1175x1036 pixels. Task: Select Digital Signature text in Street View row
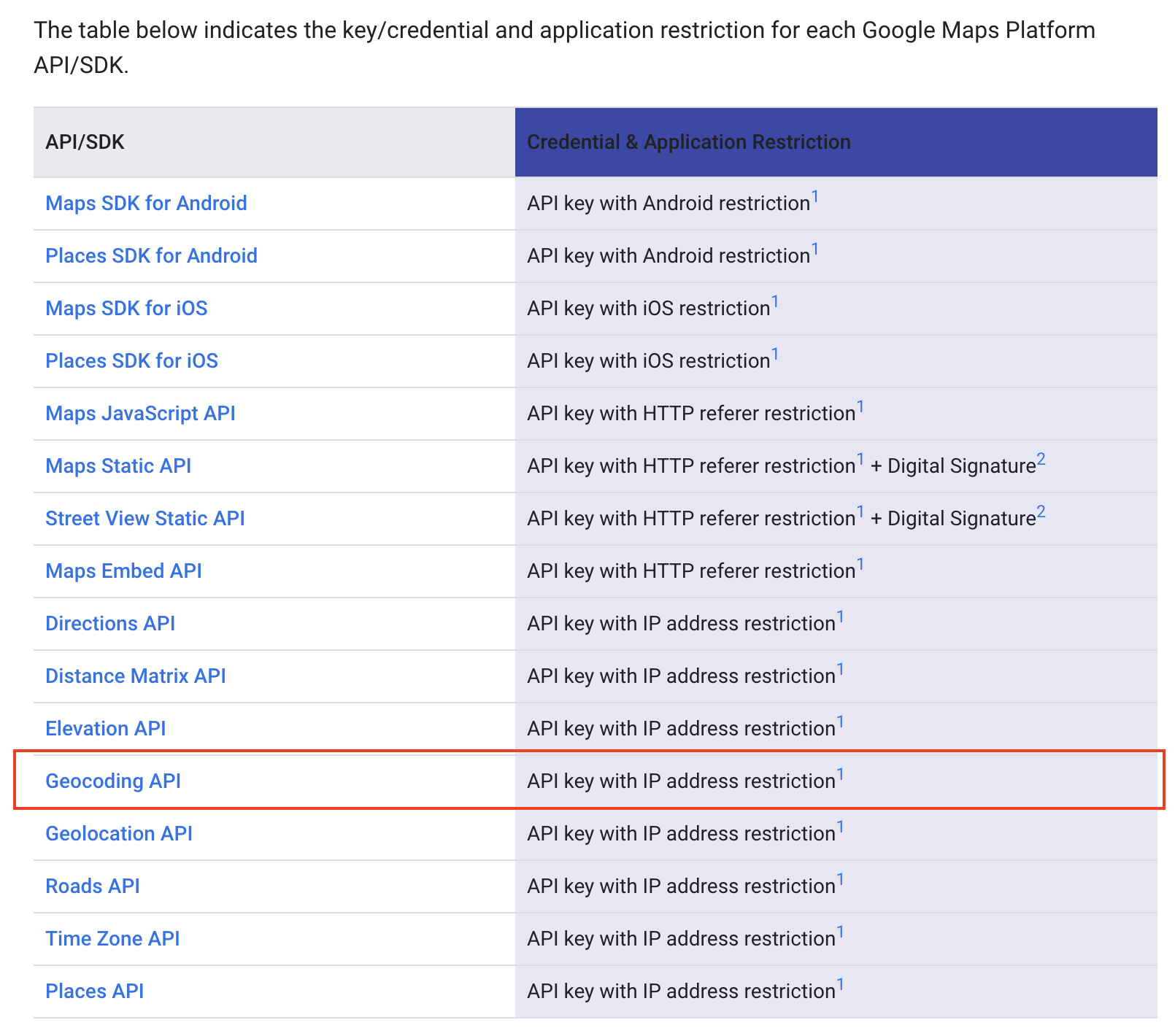pyautogui.click(x=962, y=518)
